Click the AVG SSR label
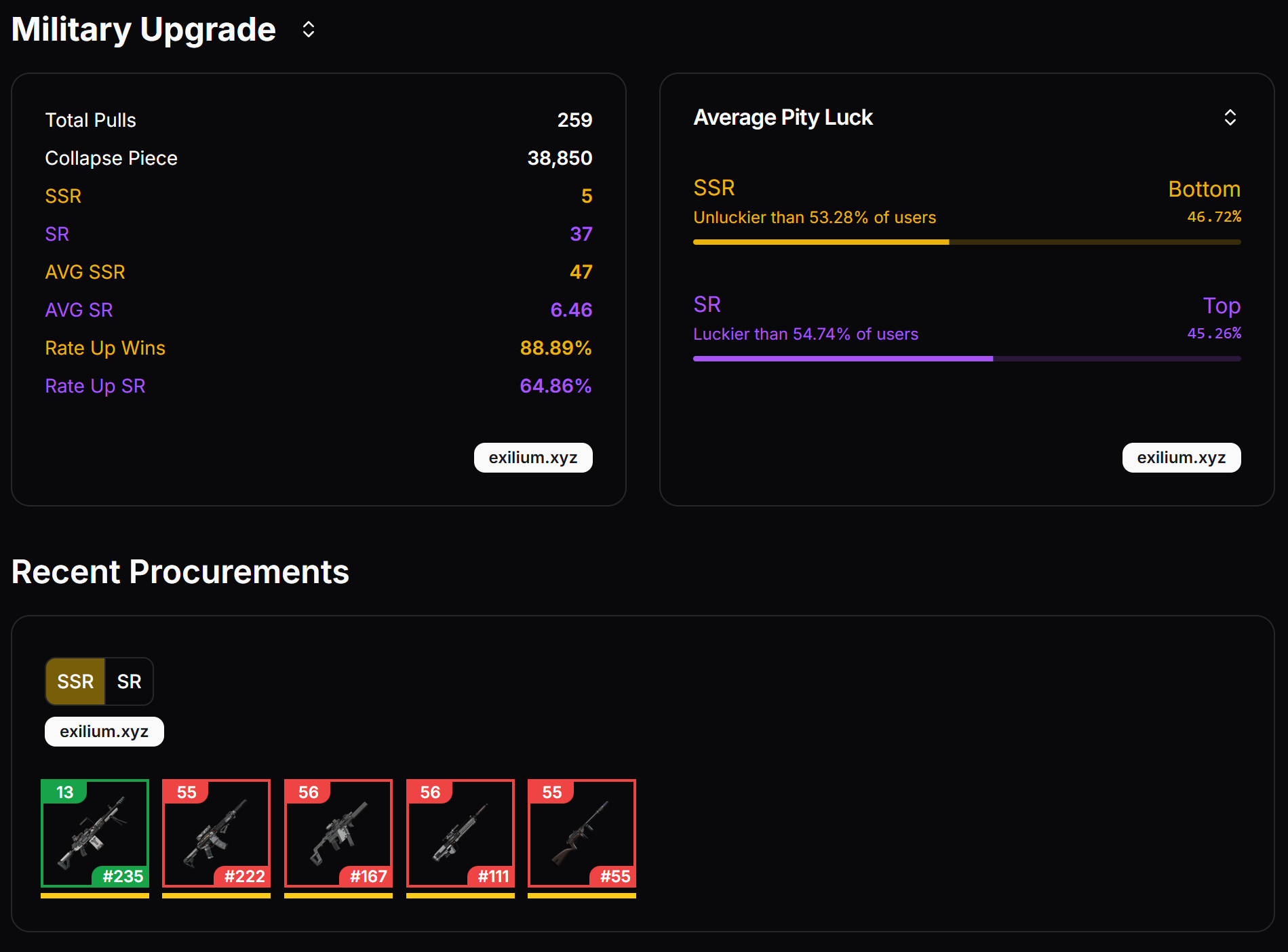The height and width of the screenshot is (952, 1288). click(85, 272)
